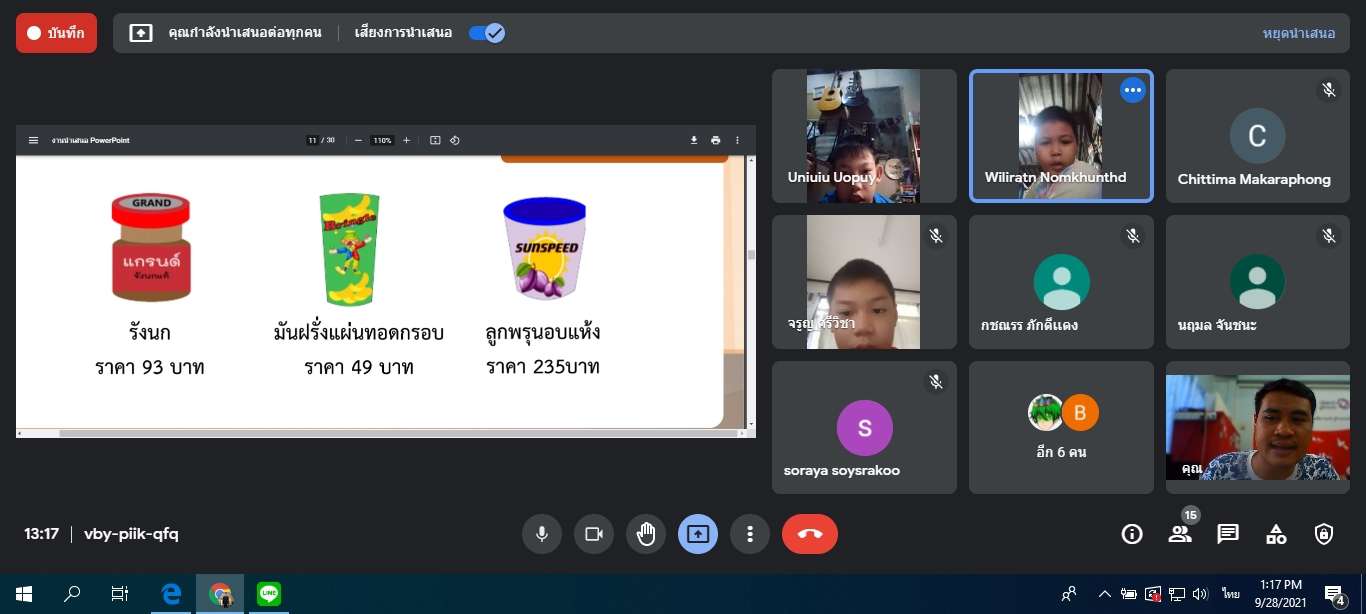The width and height of the screenshot is (1366, 614).
Task: Open host controls shield icon
Action: [x=1324, y=534]
